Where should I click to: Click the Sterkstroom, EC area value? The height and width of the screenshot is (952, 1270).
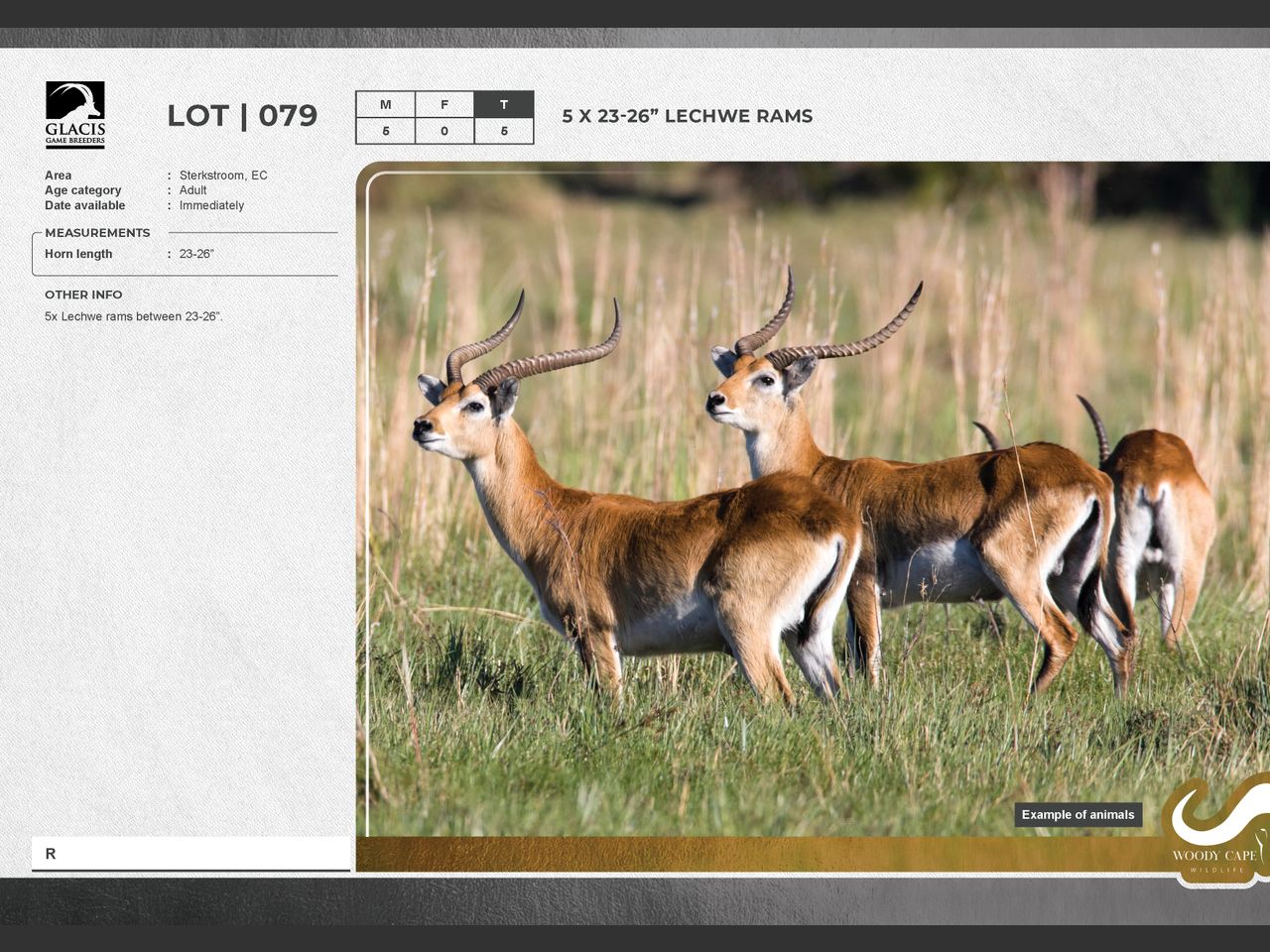coord(223,176)
